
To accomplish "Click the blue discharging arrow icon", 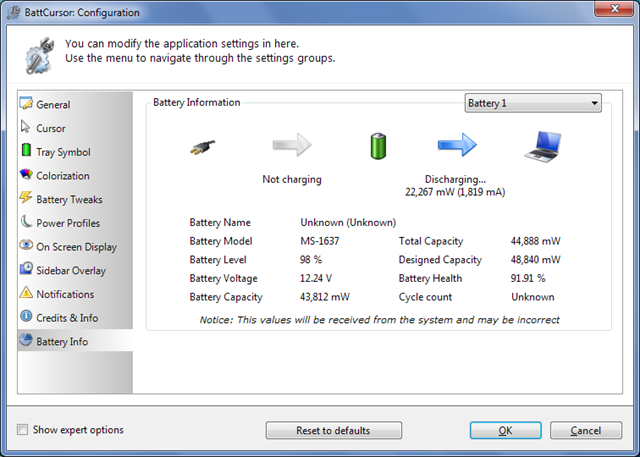I will pyautogui.click(x=457, y=145).
